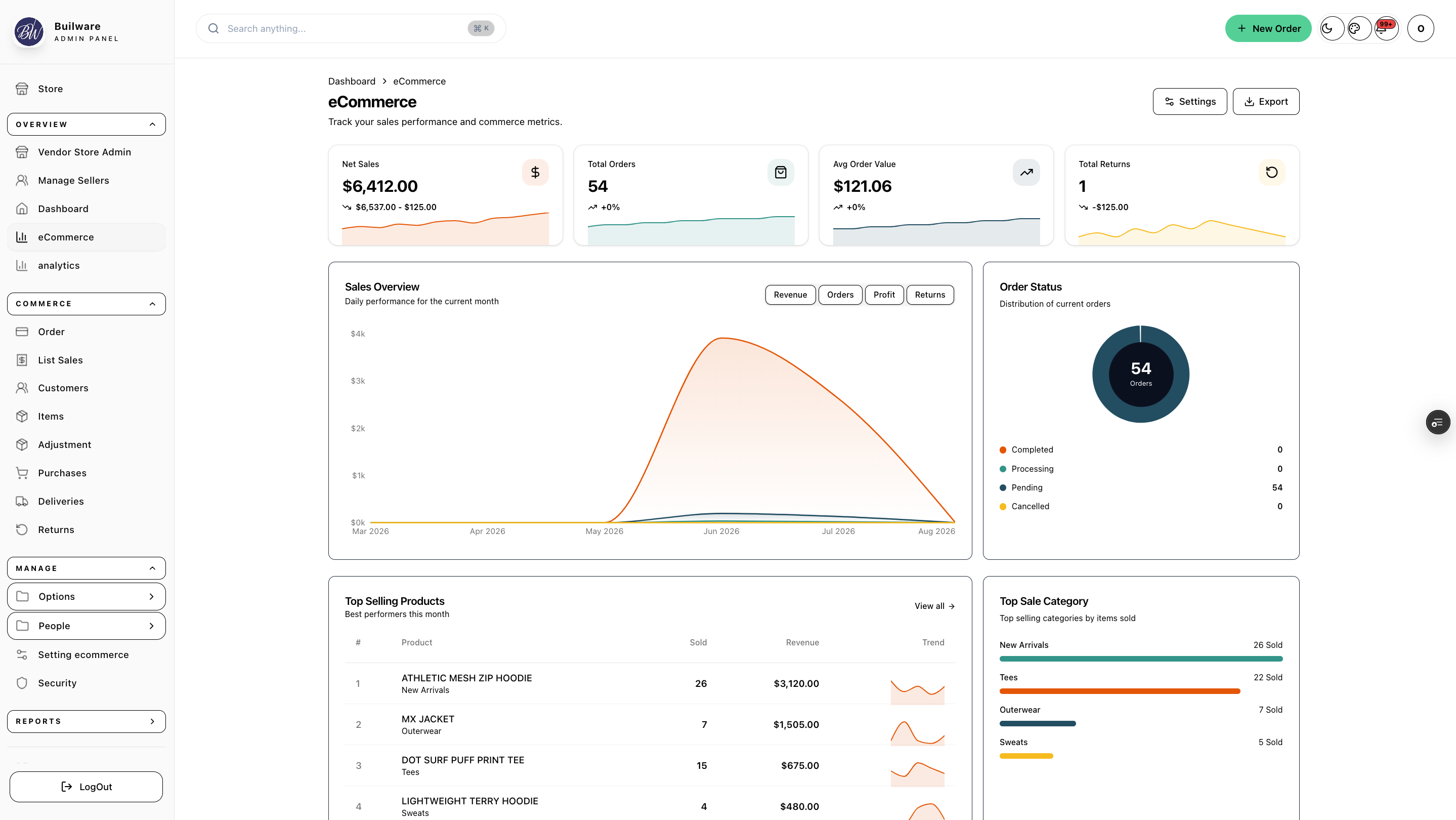Viewport: 1456px width, 820px height.
Task: Open the analytics page
Action: point(86,265)
